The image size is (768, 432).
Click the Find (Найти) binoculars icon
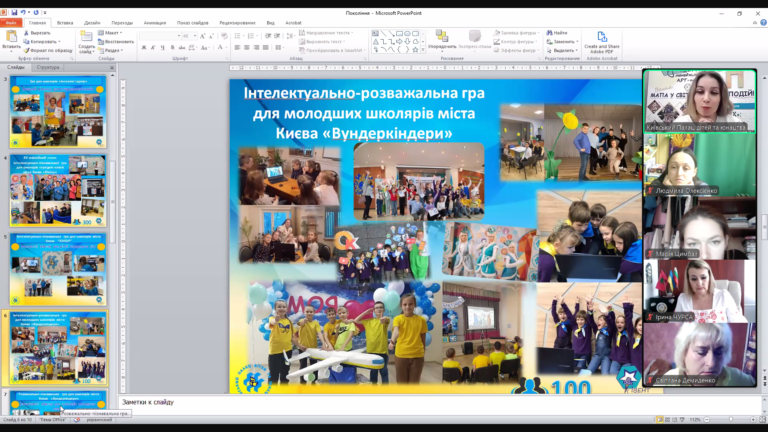coord(547,32)
